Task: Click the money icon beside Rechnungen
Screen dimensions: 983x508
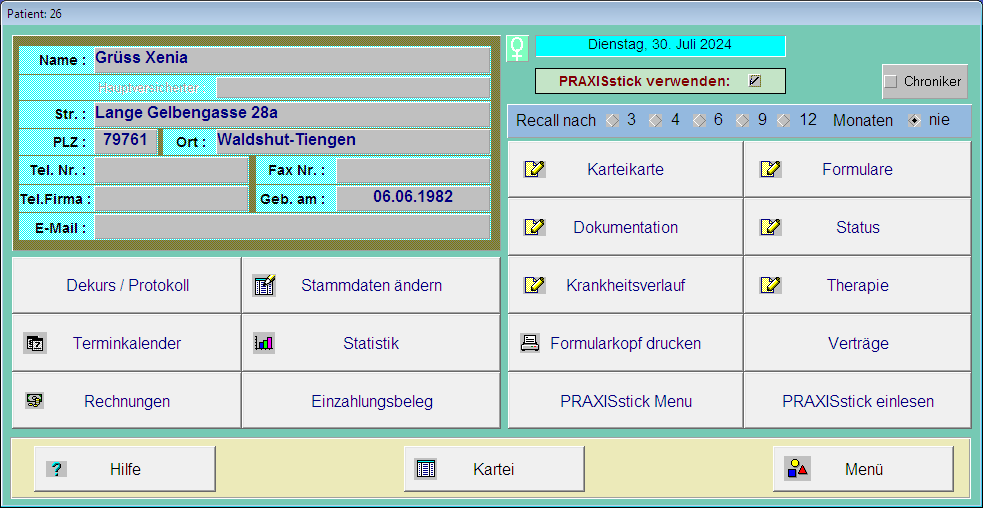Action: 35,401
